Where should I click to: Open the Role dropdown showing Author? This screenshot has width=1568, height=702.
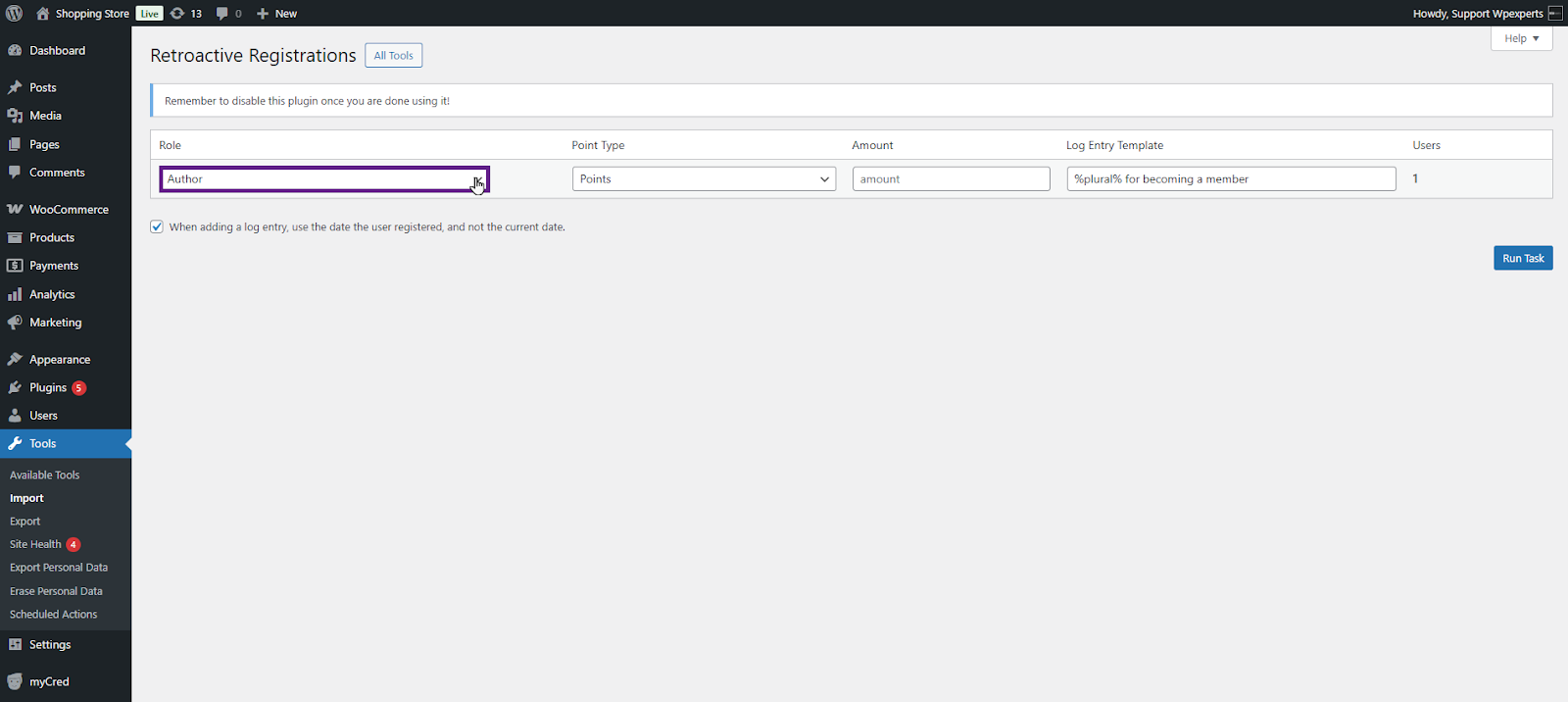pos(323,179)
